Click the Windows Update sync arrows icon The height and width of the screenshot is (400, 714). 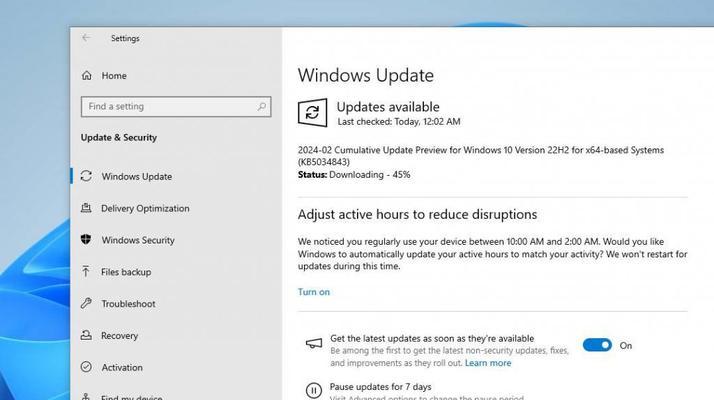coord(86,176)
